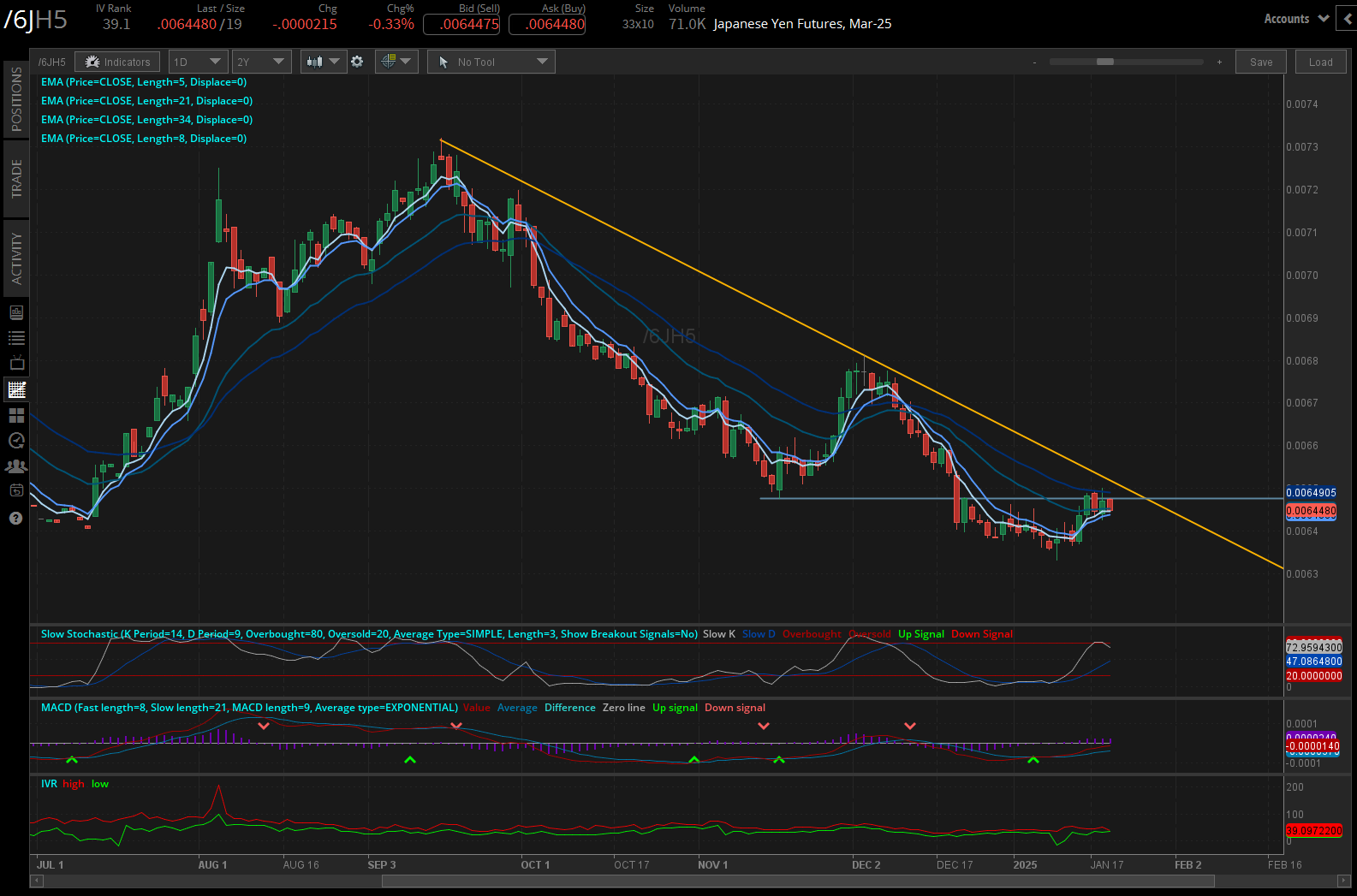The width and height of the screenshot is (1357, 896).
Task: Expand the No Tool drawing dropdown
Action: 491,62
